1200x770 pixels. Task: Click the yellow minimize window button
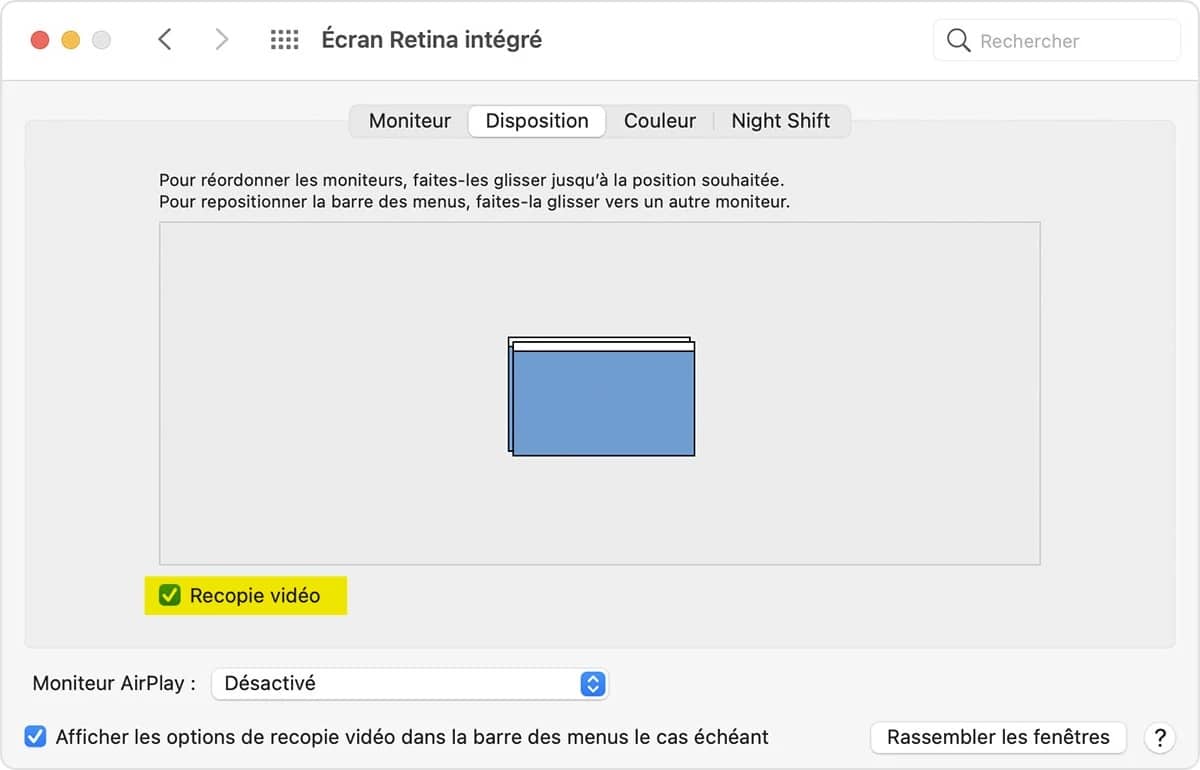(x=70, y=40)
